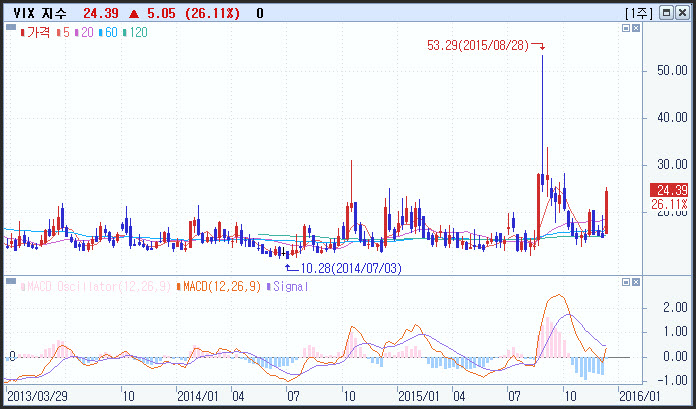
Task: Toggle the 120-period moving average legend
Action: coord(135,32)
